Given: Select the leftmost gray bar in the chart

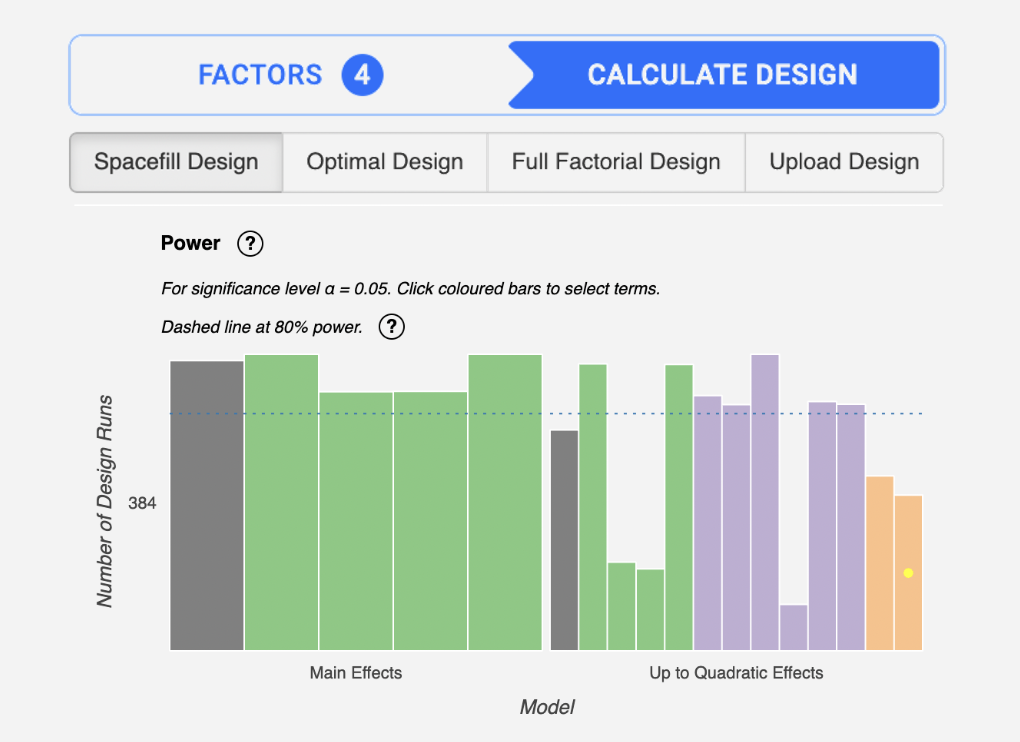Looking at the screenshot, I should coord(207,500).
